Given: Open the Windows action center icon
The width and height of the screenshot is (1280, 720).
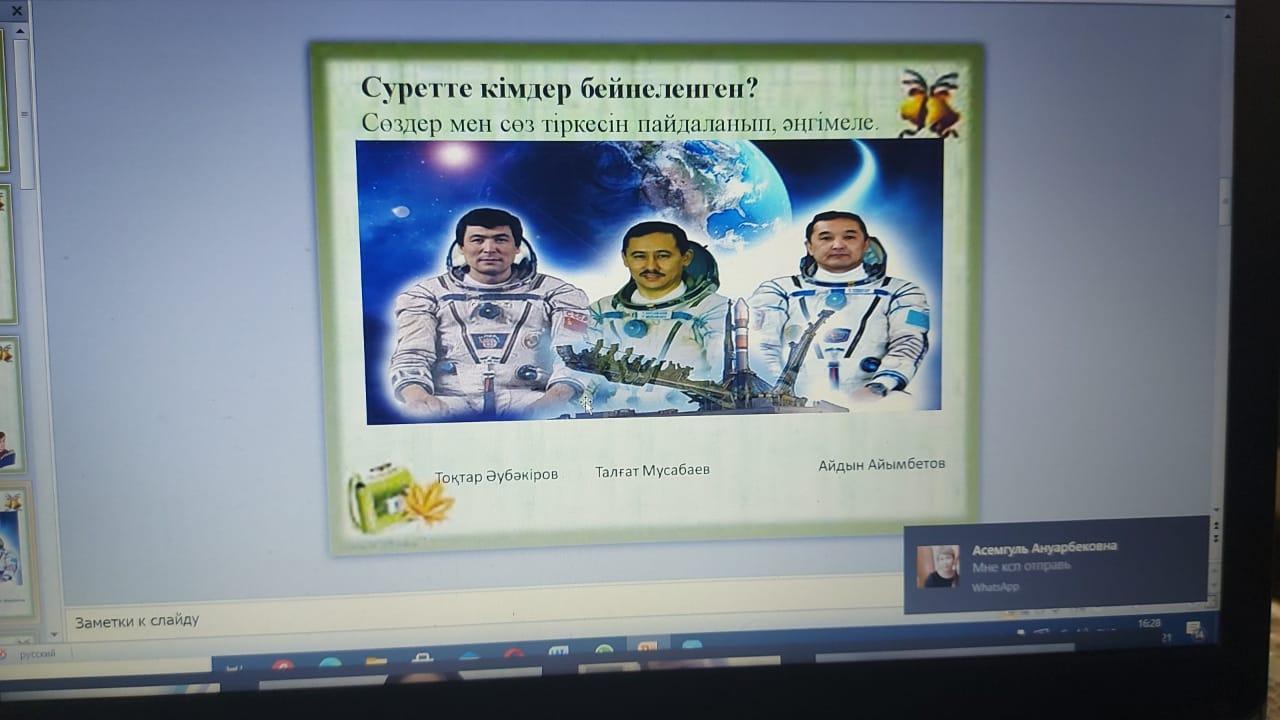Looking at the screenshot, I should (x=1193, y=629).
